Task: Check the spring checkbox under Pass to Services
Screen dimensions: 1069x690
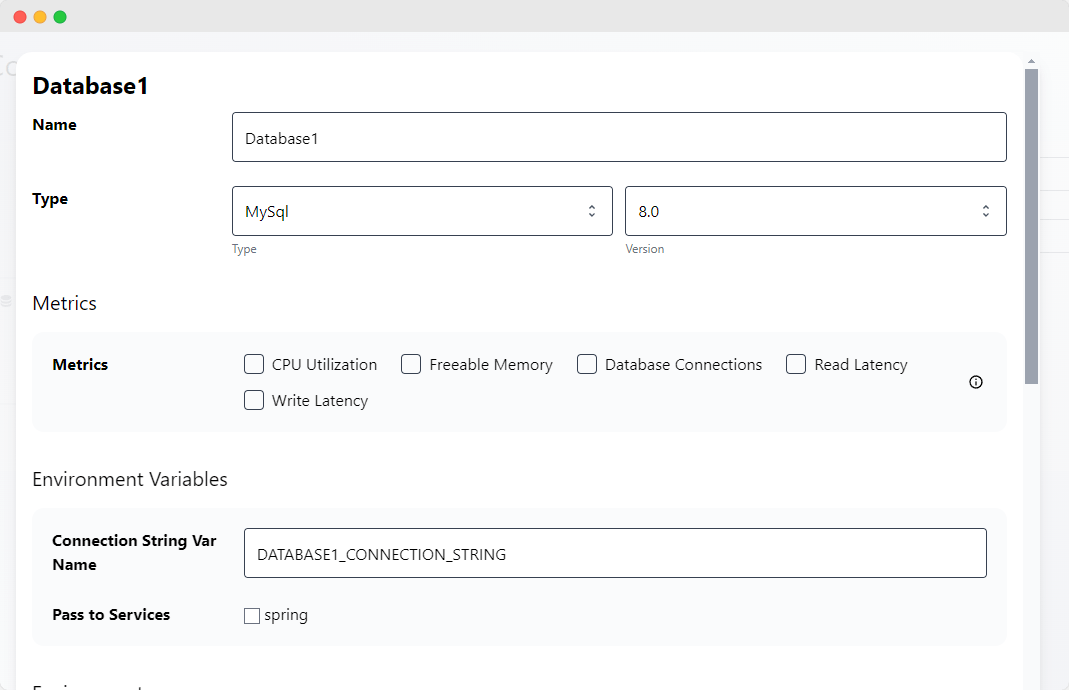Action: click(x=251, y=615)
